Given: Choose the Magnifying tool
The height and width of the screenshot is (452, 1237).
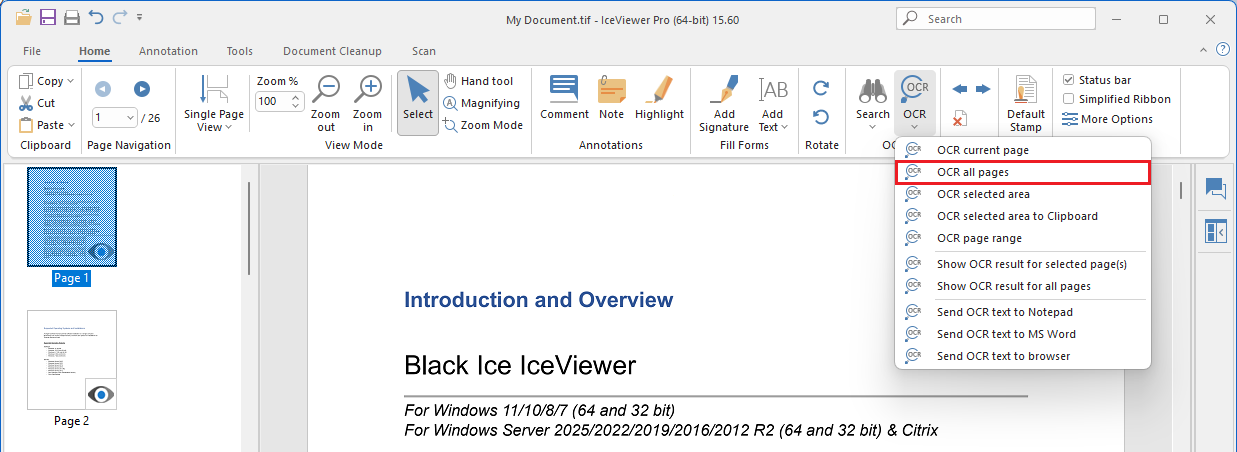Looking at the screenshot, I should [482, 103].
